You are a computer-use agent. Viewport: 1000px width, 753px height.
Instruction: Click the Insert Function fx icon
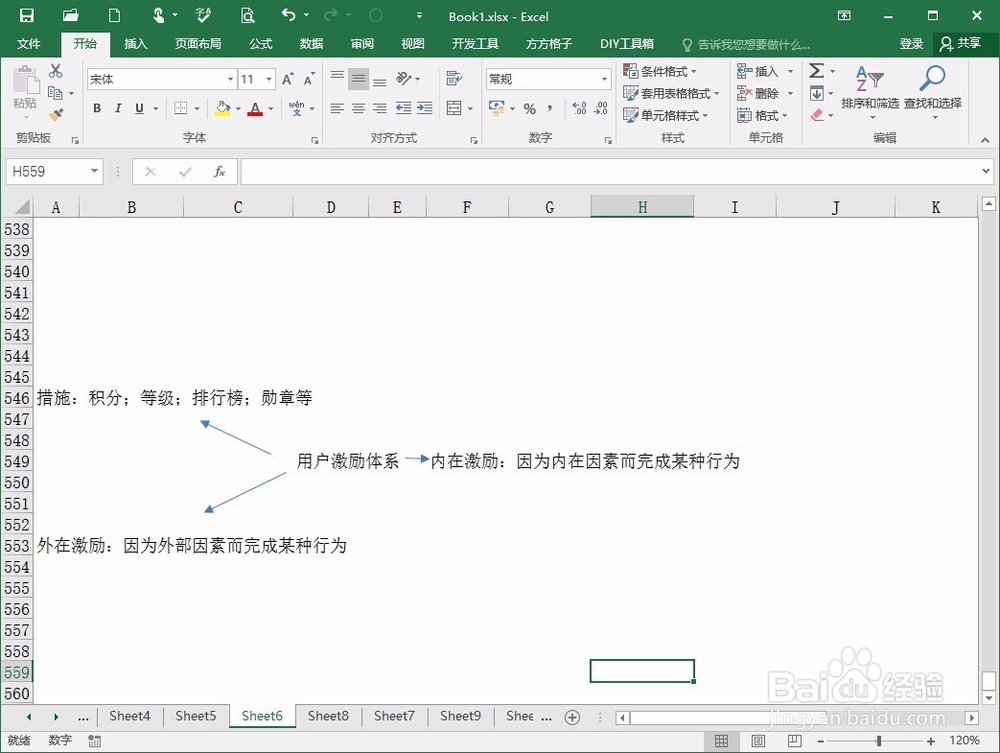(219, 172)
